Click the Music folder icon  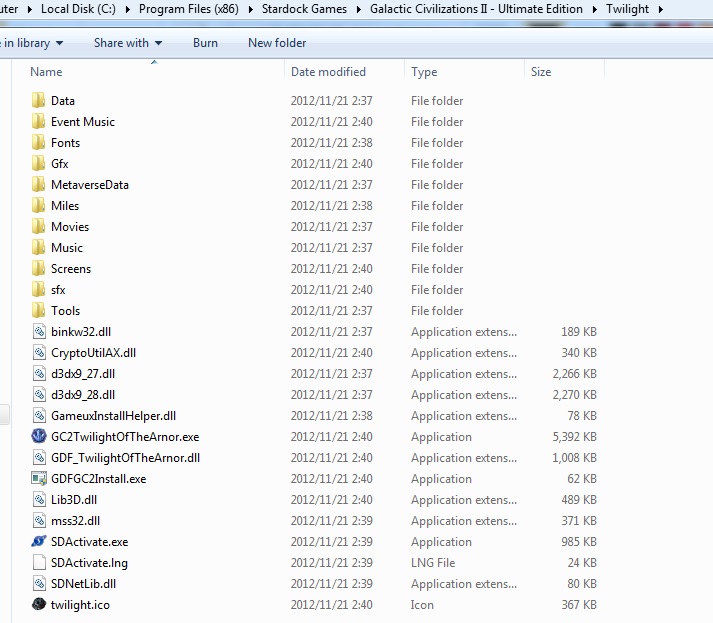(x=39, y=247)
